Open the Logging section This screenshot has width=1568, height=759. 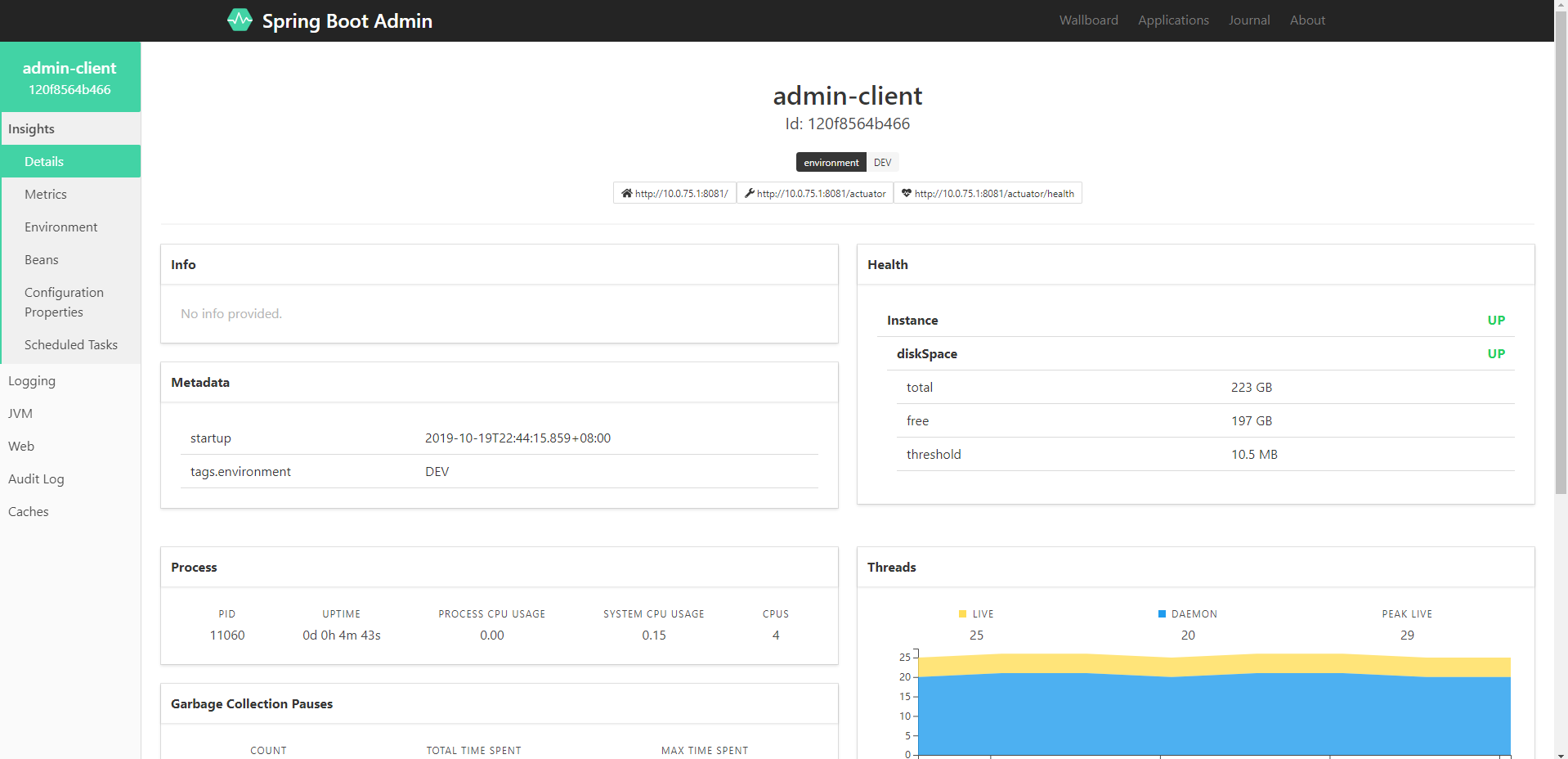[70, 380]
